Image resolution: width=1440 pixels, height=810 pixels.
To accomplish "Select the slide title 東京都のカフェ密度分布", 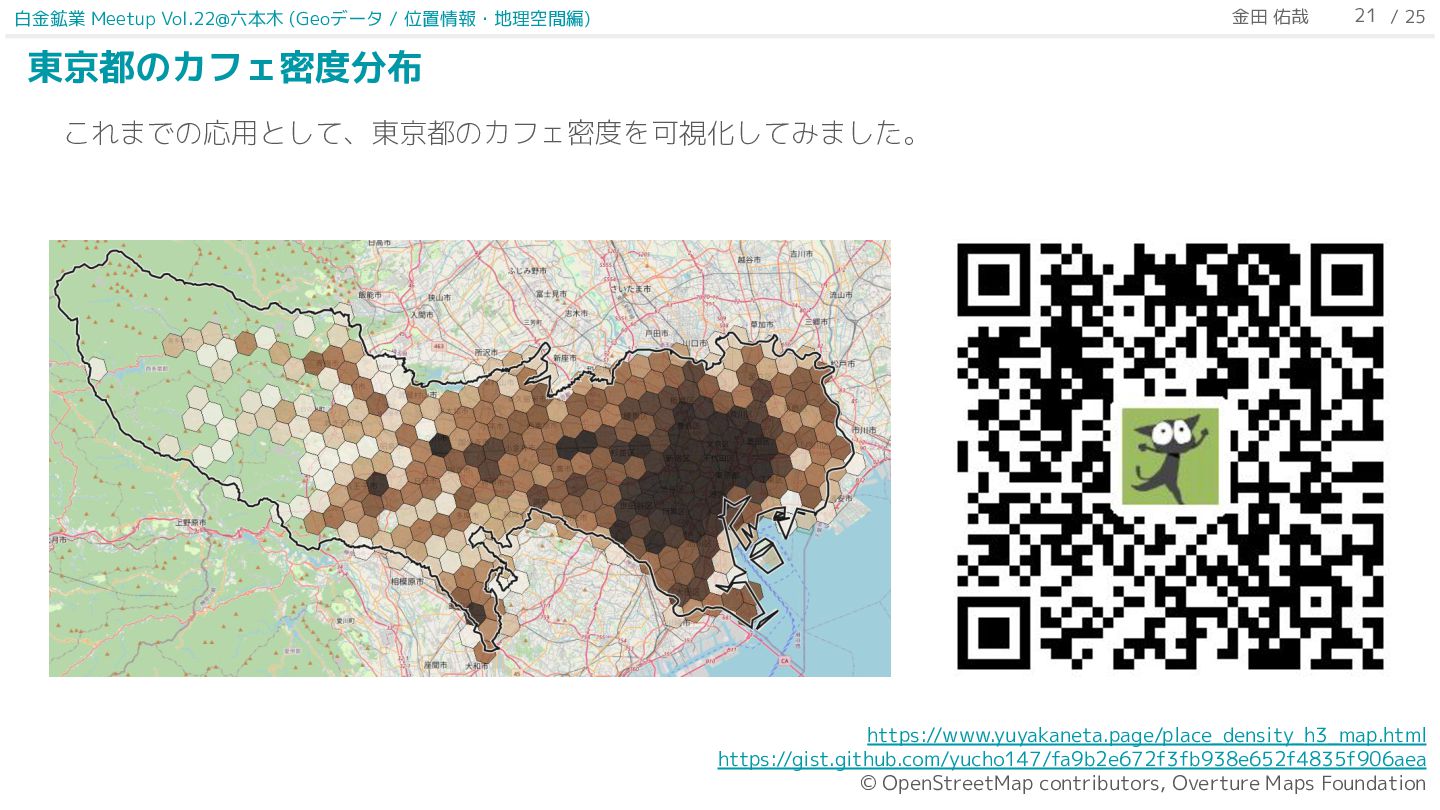I will (x=224, y=67).
